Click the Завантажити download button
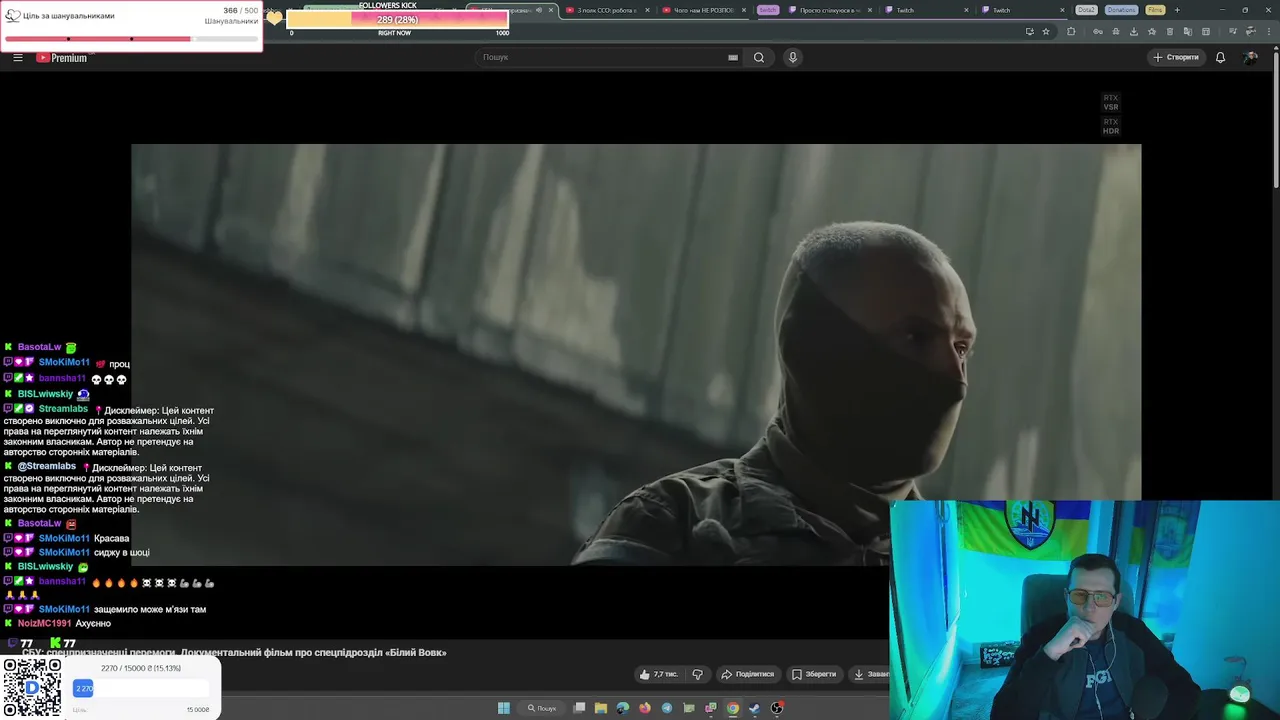 tap(870, 674)
